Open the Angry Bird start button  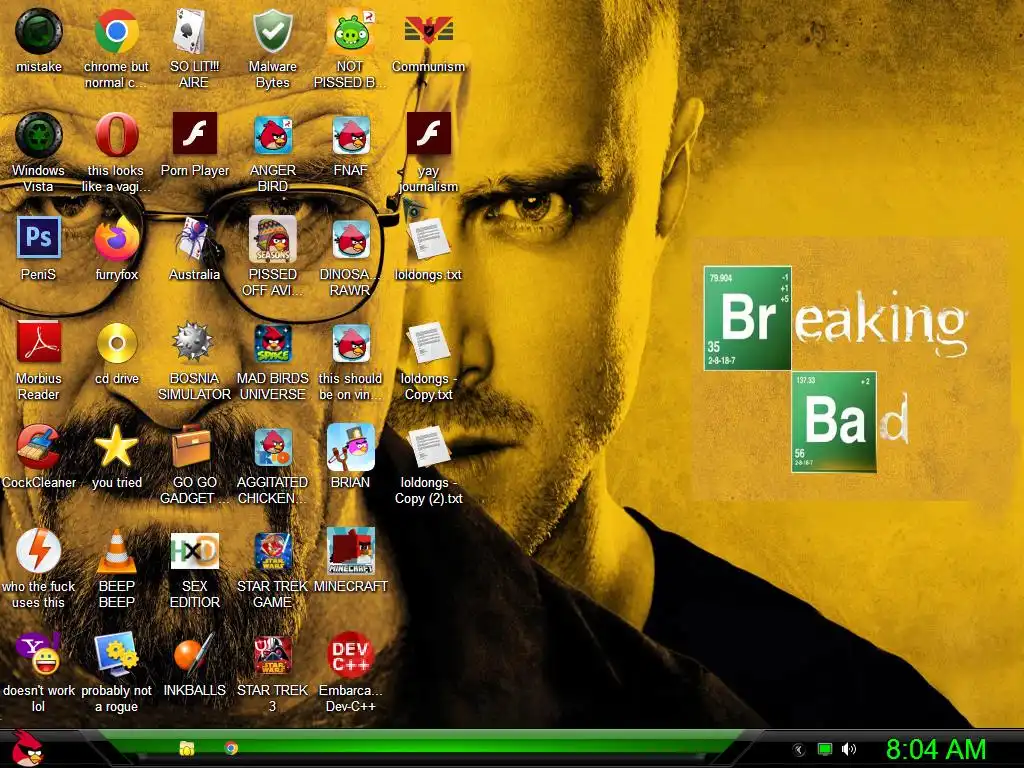27,748
